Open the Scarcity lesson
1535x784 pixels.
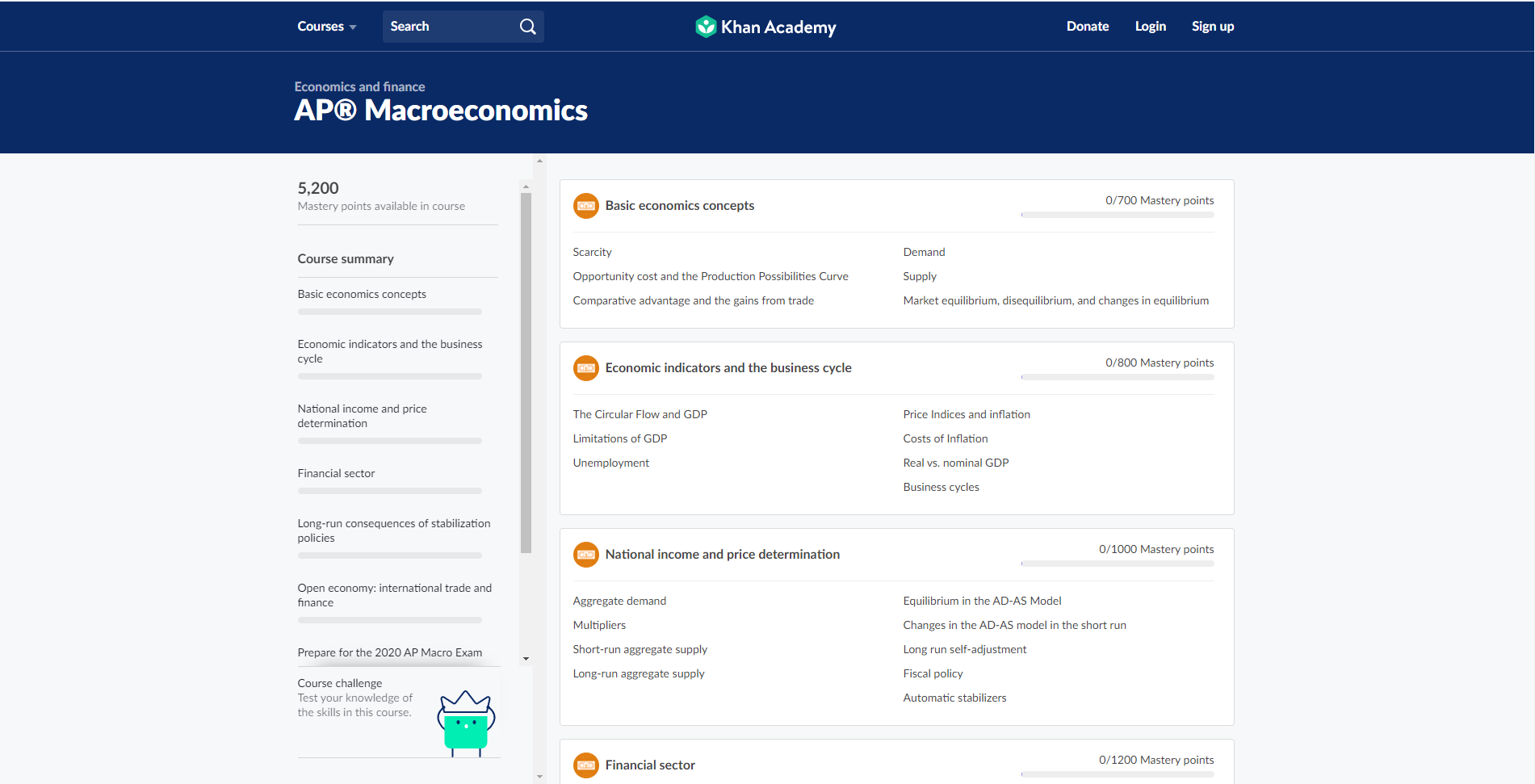pyautogui.click(x=592, y=252)
